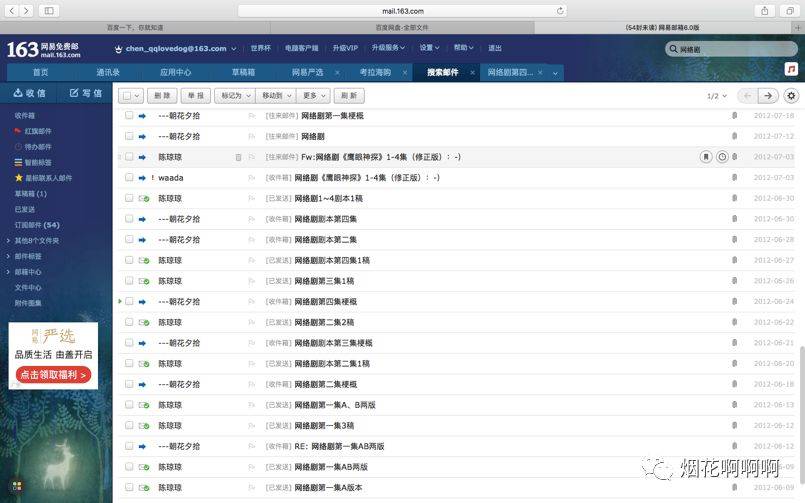Reload the mail.163.com page
The width and height of the screenshot is (805, 503).
[560, 11]
